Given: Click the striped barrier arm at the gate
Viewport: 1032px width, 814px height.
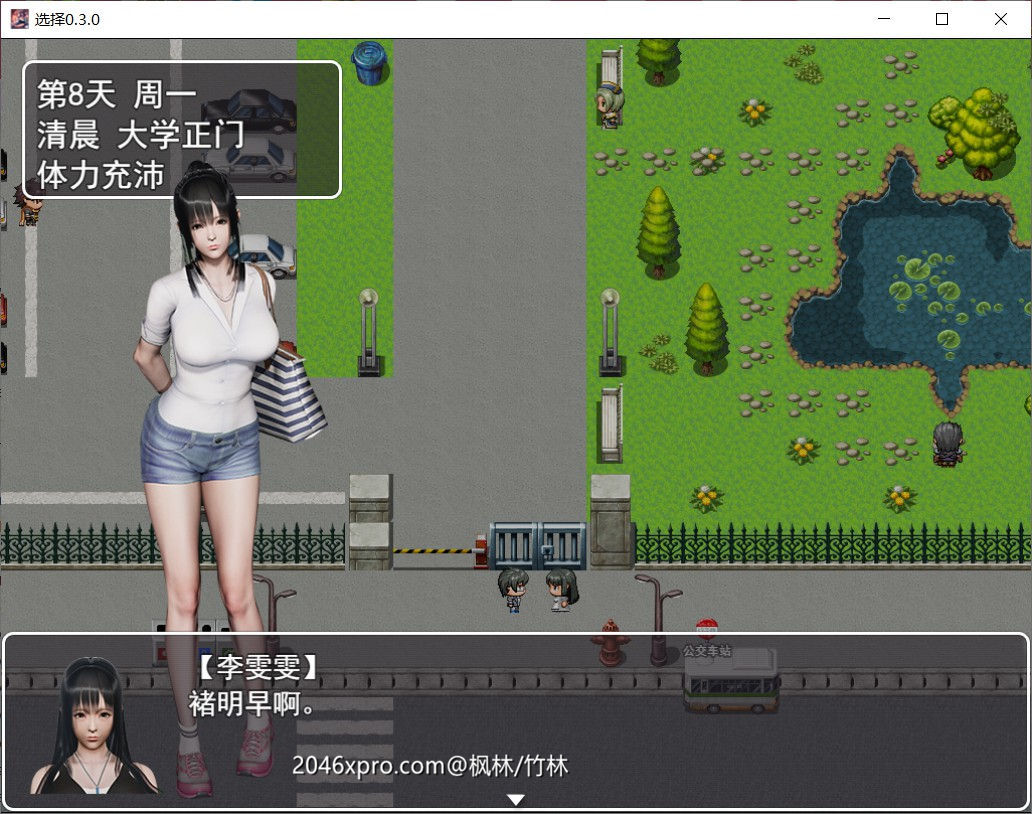Looking at the screenshot, I should [x=432, y=550].
